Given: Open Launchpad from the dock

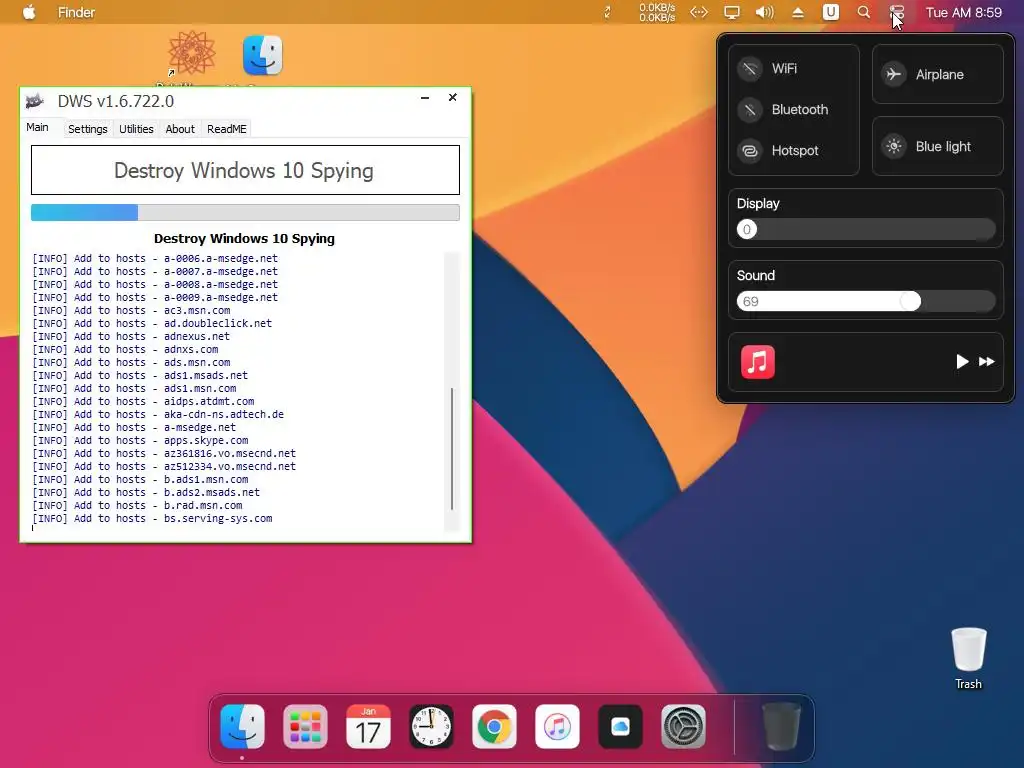Looking at the screenshot, I should (305, 726).
